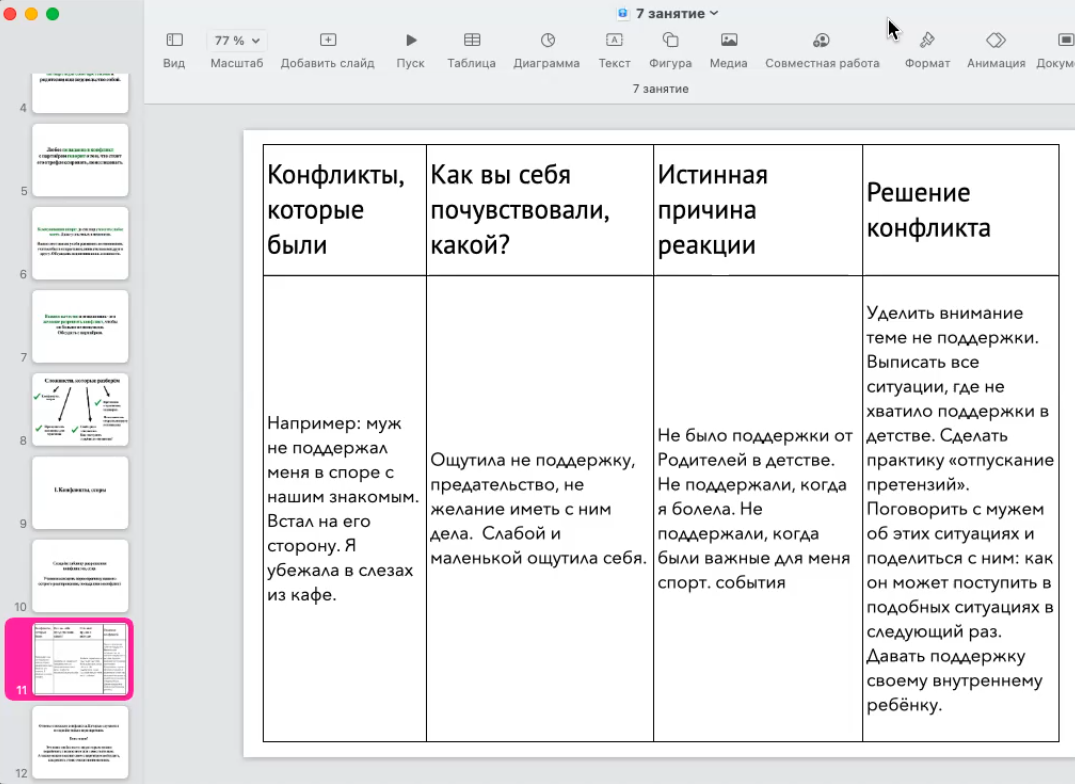
Task: Select slide 8 thumbnail with checkmark arrows
Action: click(x=80, y=410)
